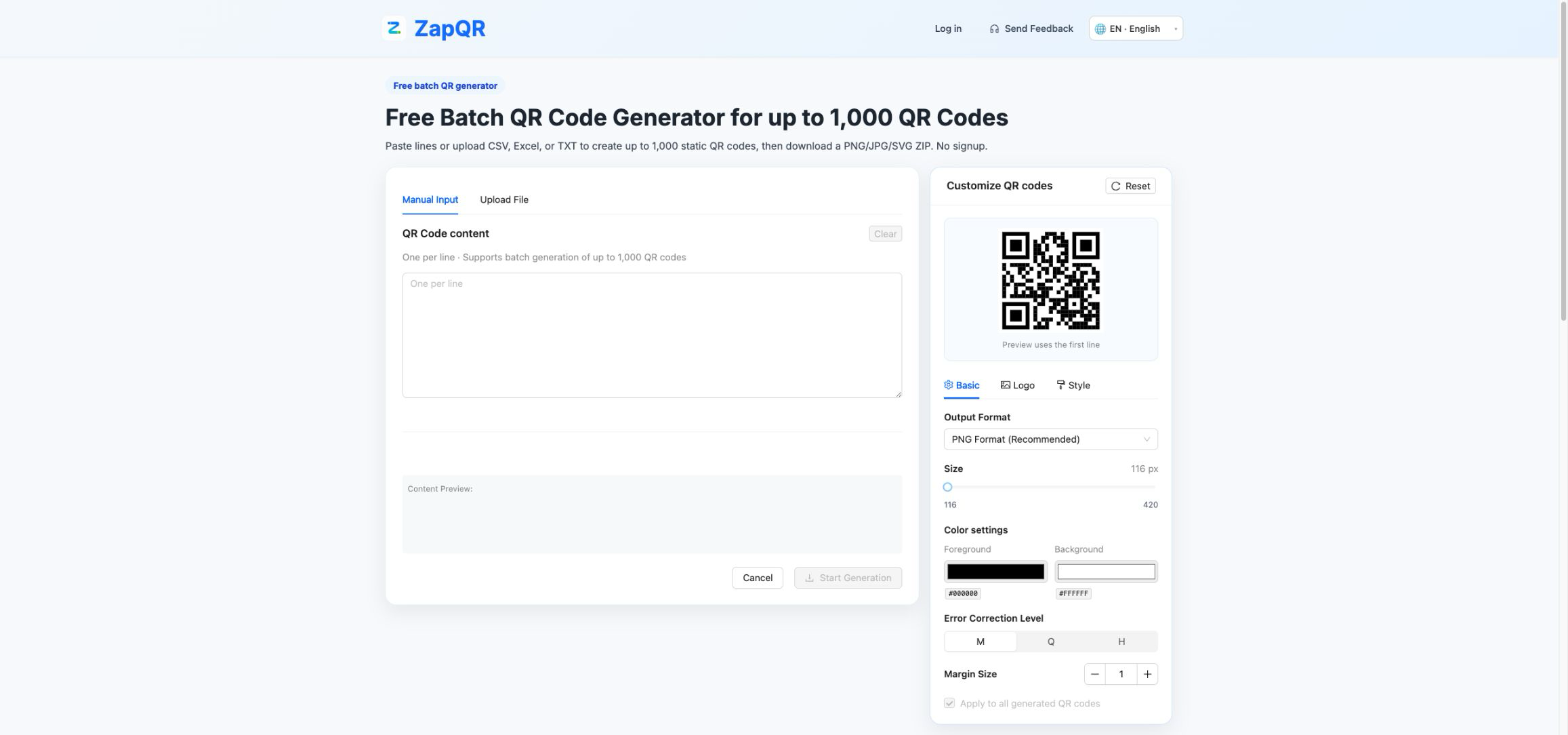Open the white Background color swatch

[x=1107, y=572]
